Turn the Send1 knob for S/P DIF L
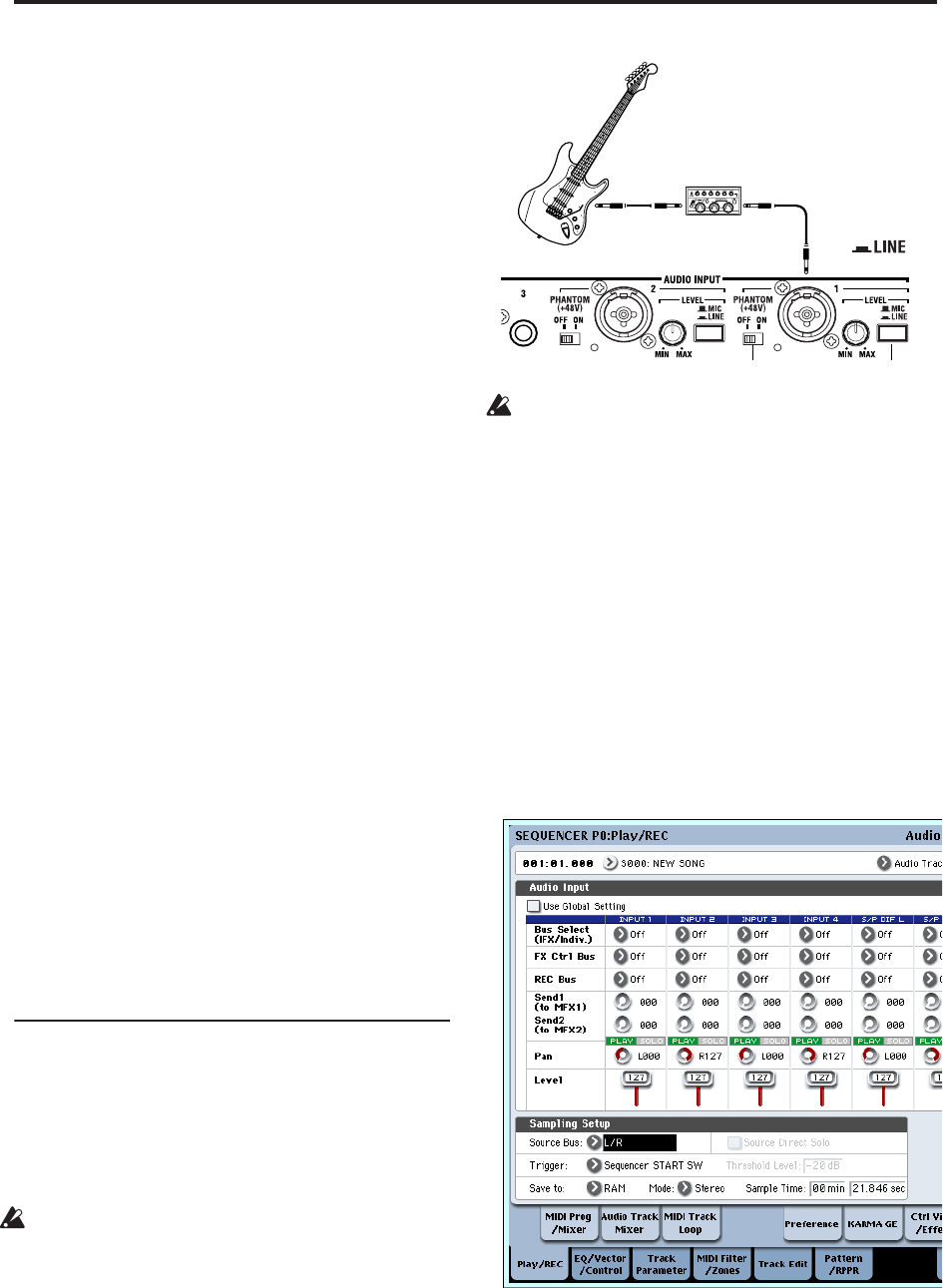Image resolution: width=943 pixels, height=1288 pixels. pyautogui.click(x=870, y=1002)
